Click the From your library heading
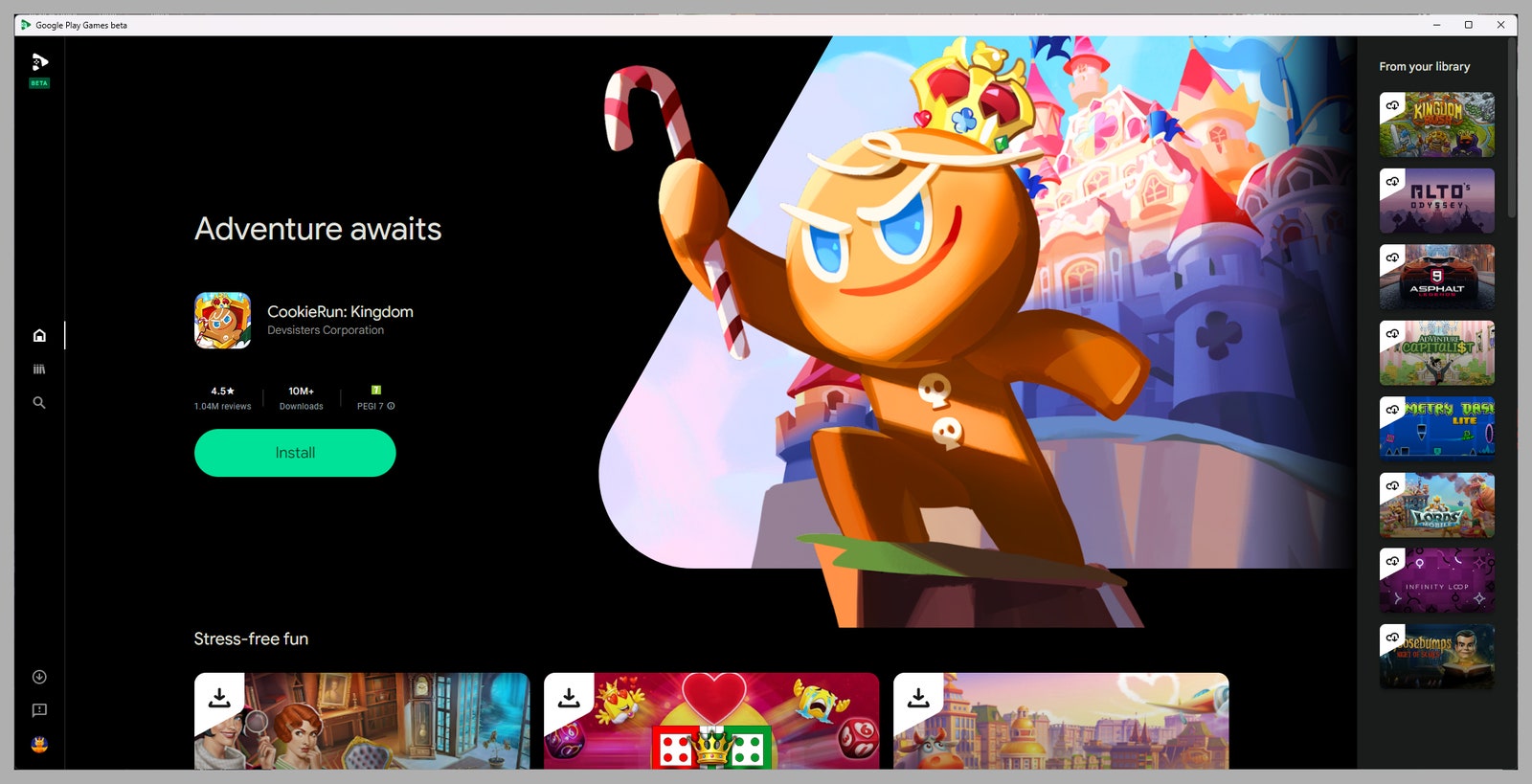This screenshot has height=784, width=1532. [x=1424, y=67]
